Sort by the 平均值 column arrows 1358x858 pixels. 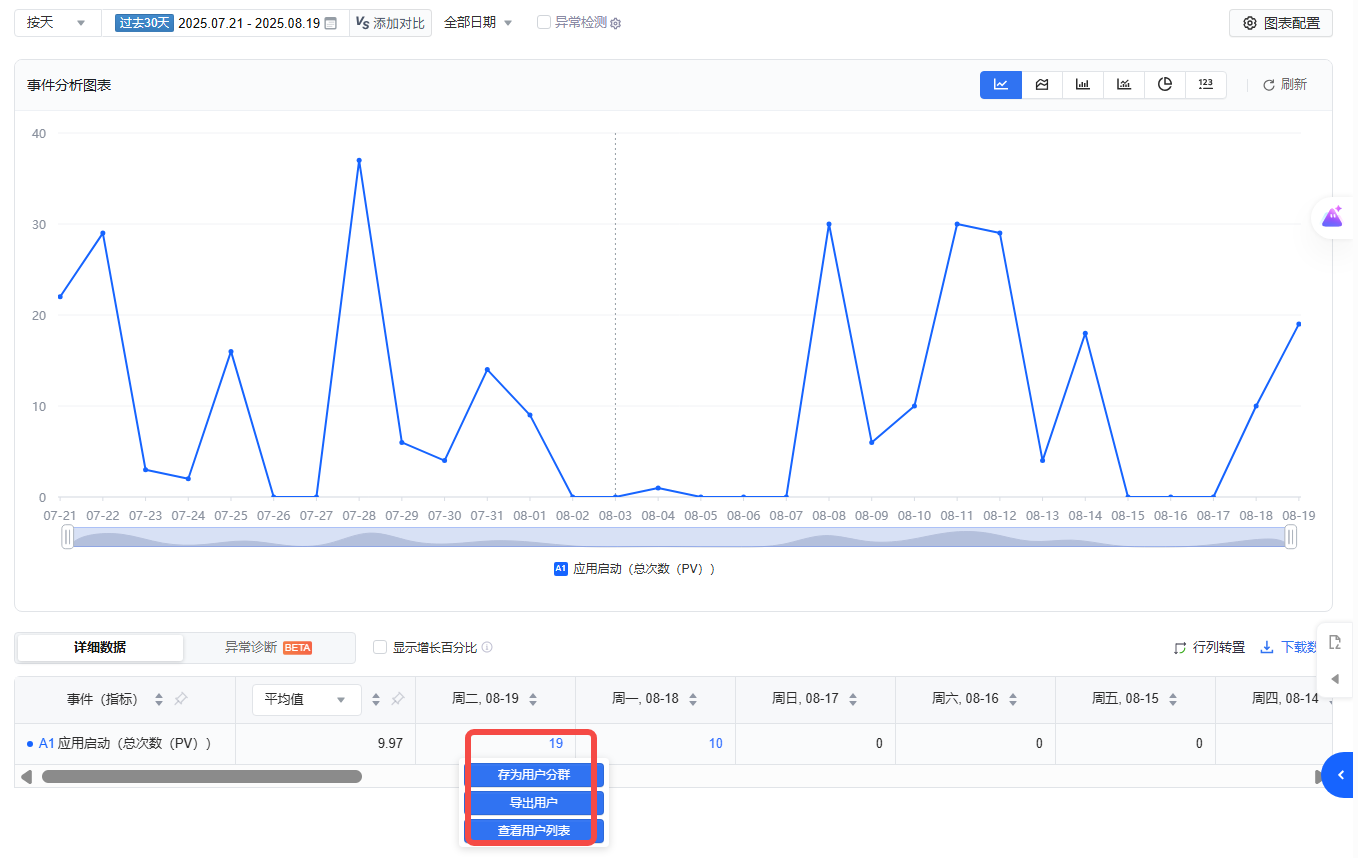coord(376,699)
